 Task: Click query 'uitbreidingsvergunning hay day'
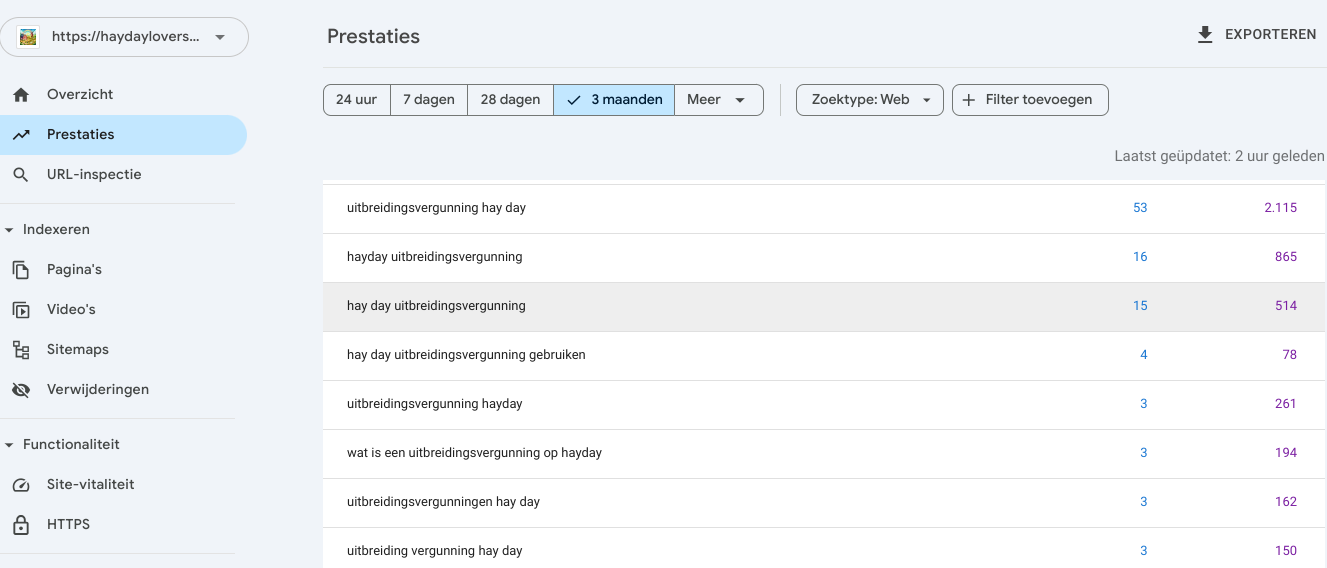436,208
